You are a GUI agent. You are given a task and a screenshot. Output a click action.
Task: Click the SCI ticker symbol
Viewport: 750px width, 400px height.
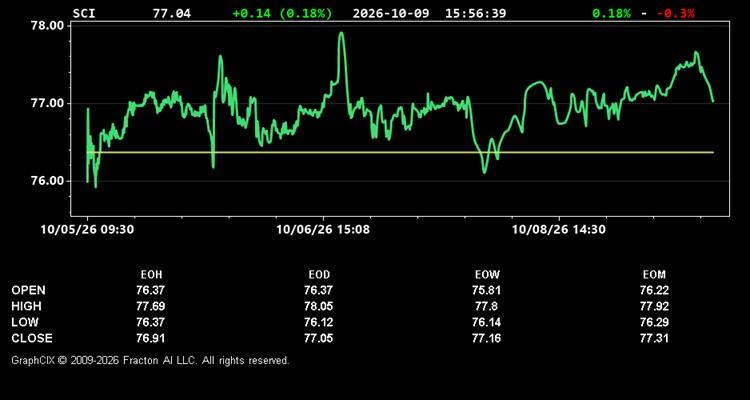click(x=84, y=13)
